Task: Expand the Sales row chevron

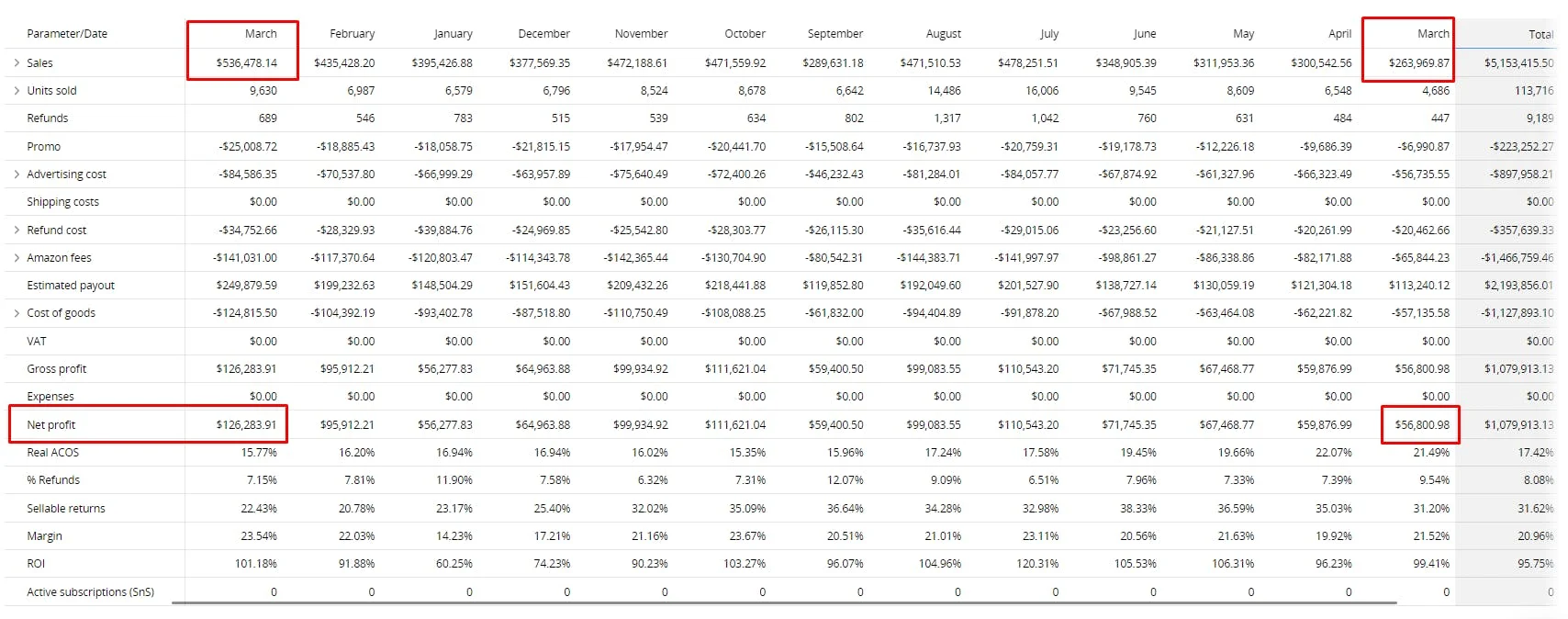Action: (x=17, y=62)
